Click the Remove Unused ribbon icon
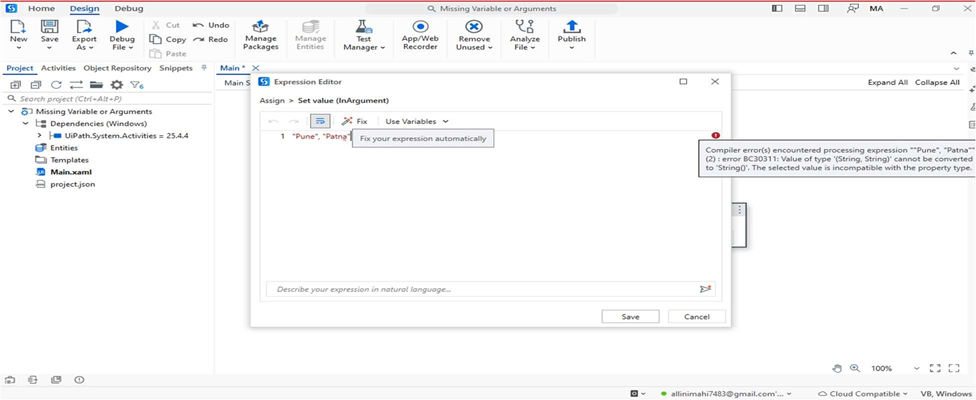976x400 pixels. (x=474, y=34)
